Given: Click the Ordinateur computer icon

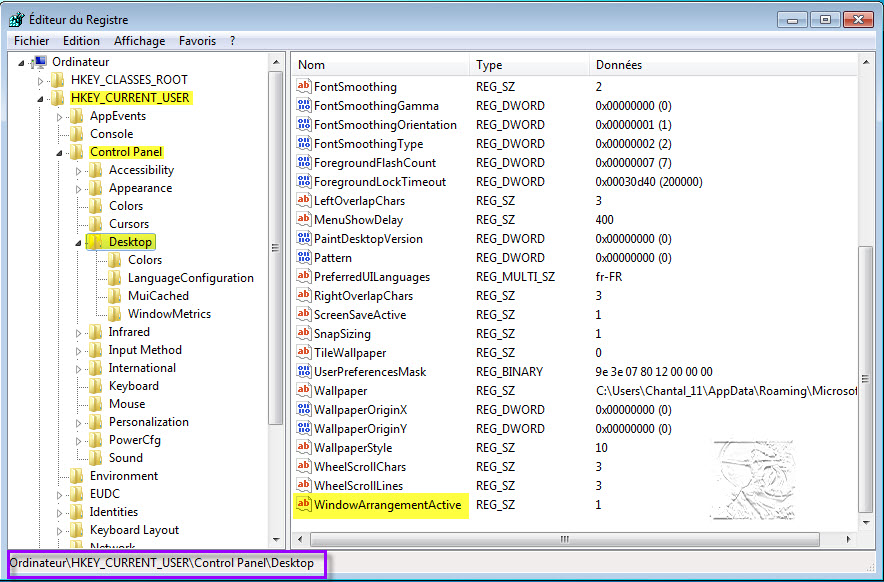Looking at the screenshot, I should point(39,61).
